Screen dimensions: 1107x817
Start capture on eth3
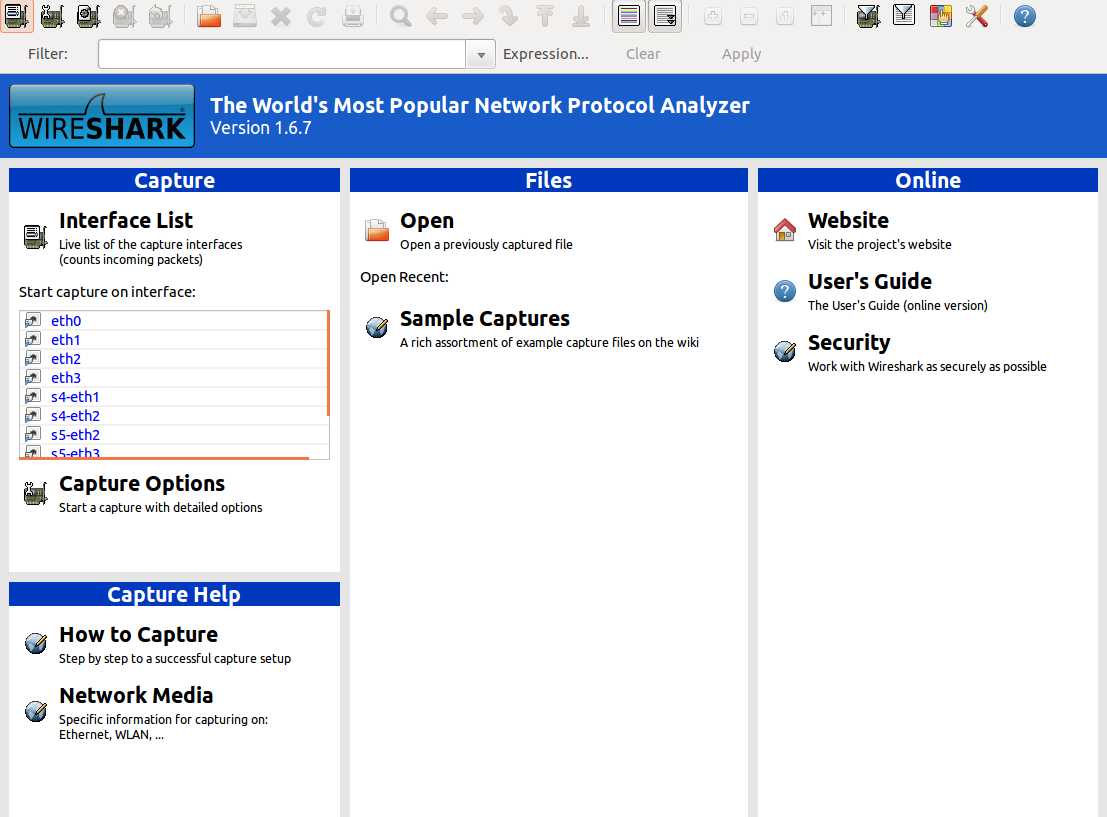66,378
